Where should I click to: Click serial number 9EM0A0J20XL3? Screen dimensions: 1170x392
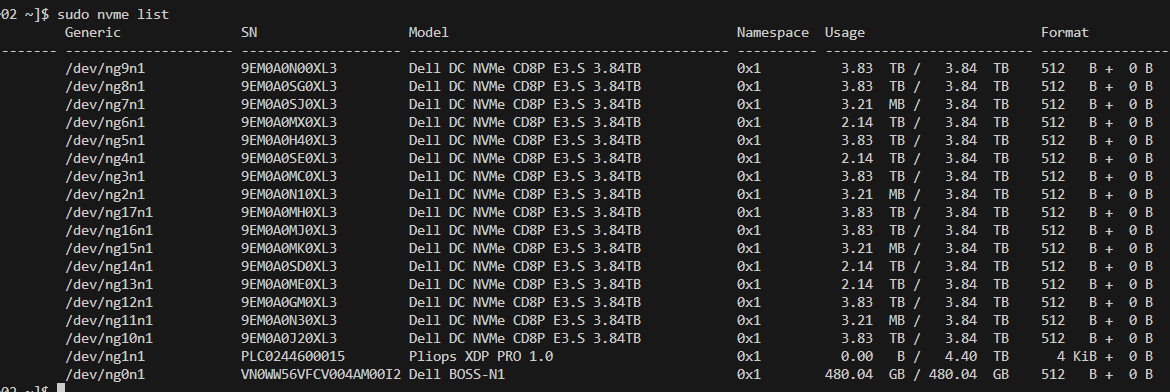(x=289, y=338)
